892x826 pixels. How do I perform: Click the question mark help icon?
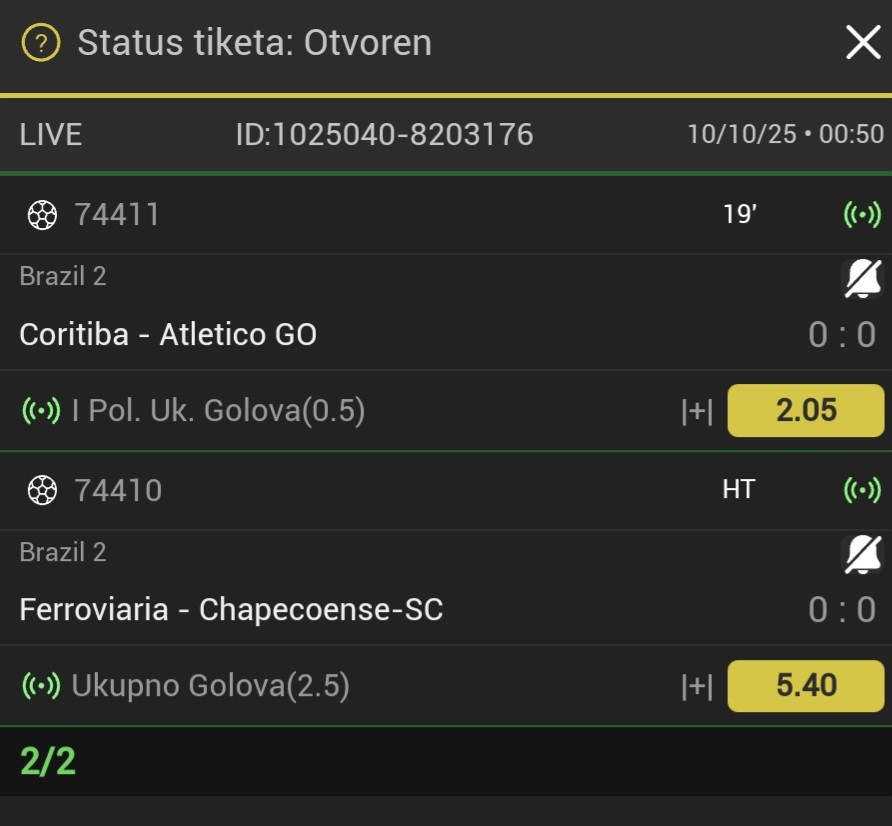tap(41, 43)
